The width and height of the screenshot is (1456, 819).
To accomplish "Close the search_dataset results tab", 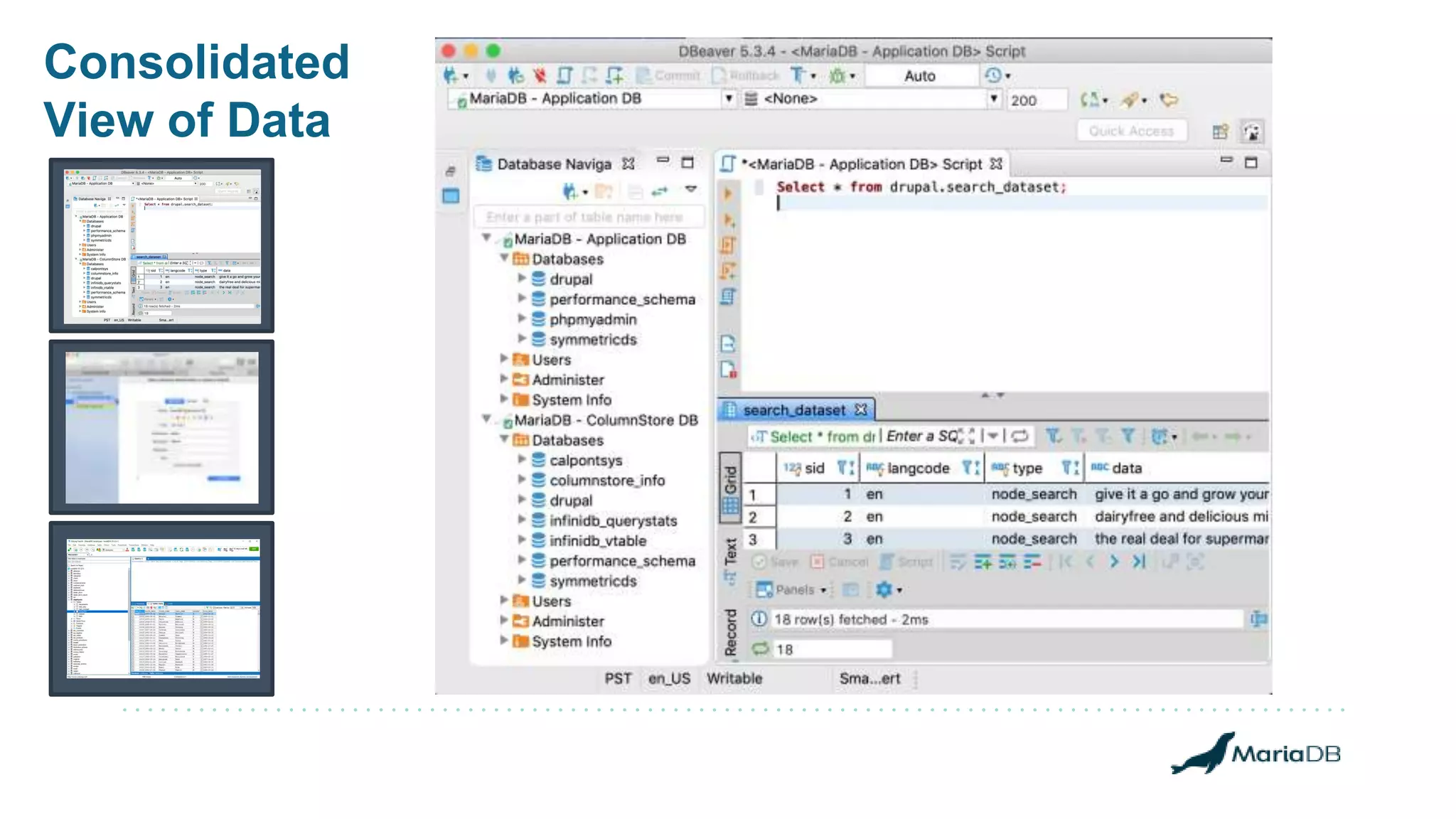I will 861,410.
